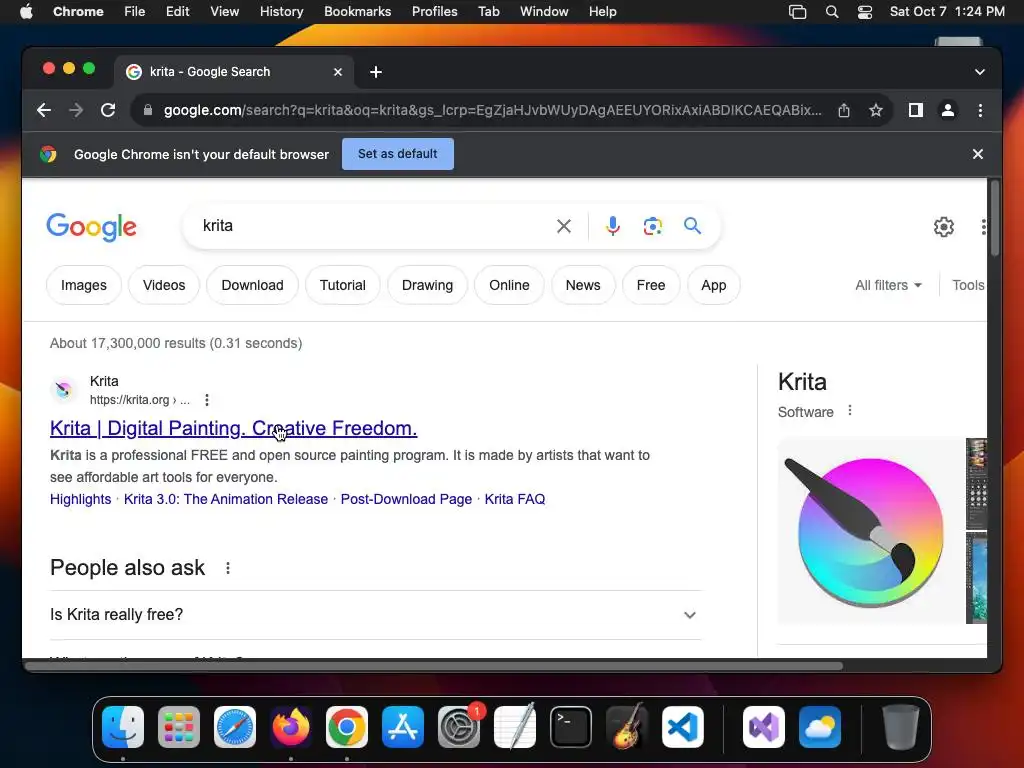Filter results by Videos
This screenshot has width=1024, height=768.
pyautogui.click(x=164, y=285)
